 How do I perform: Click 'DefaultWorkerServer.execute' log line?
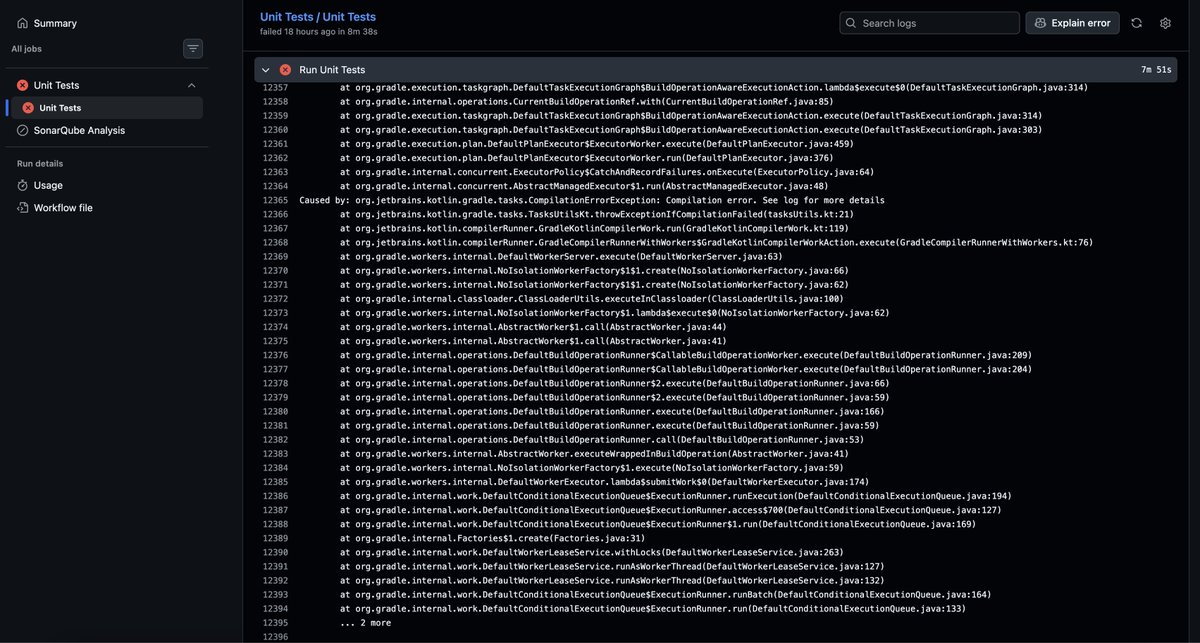coord(561,256)
